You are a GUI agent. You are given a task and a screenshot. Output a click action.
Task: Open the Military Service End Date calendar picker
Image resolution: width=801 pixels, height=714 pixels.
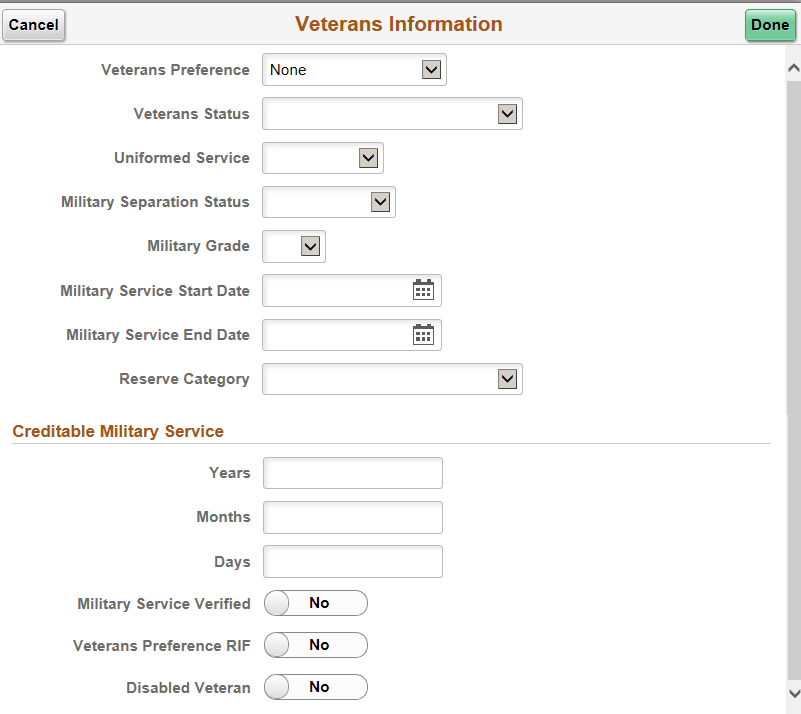point(423,334)
